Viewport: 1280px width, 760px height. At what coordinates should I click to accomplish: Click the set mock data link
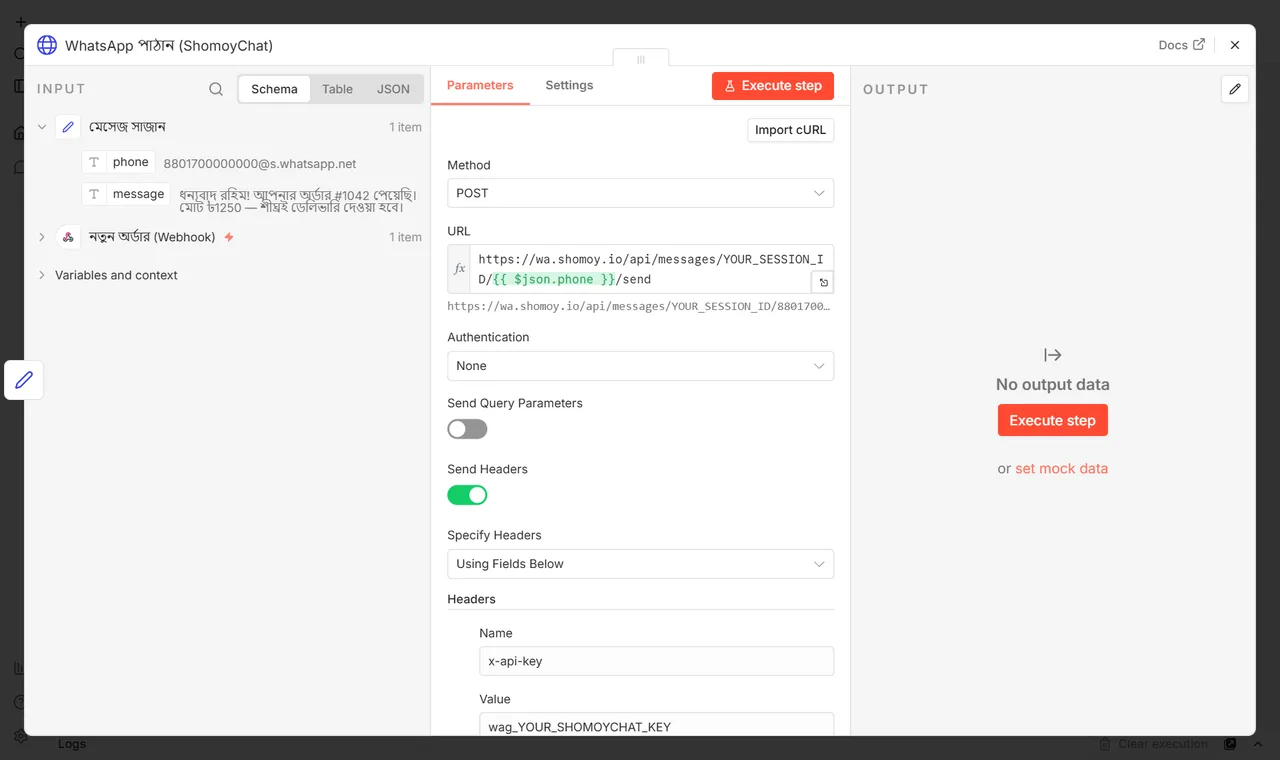pos(1061,468)
